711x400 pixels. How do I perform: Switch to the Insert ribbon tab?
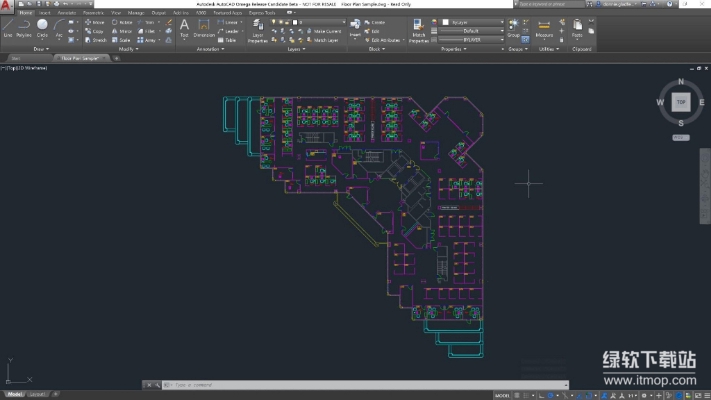pyautogui.click(x=44, y=13)
